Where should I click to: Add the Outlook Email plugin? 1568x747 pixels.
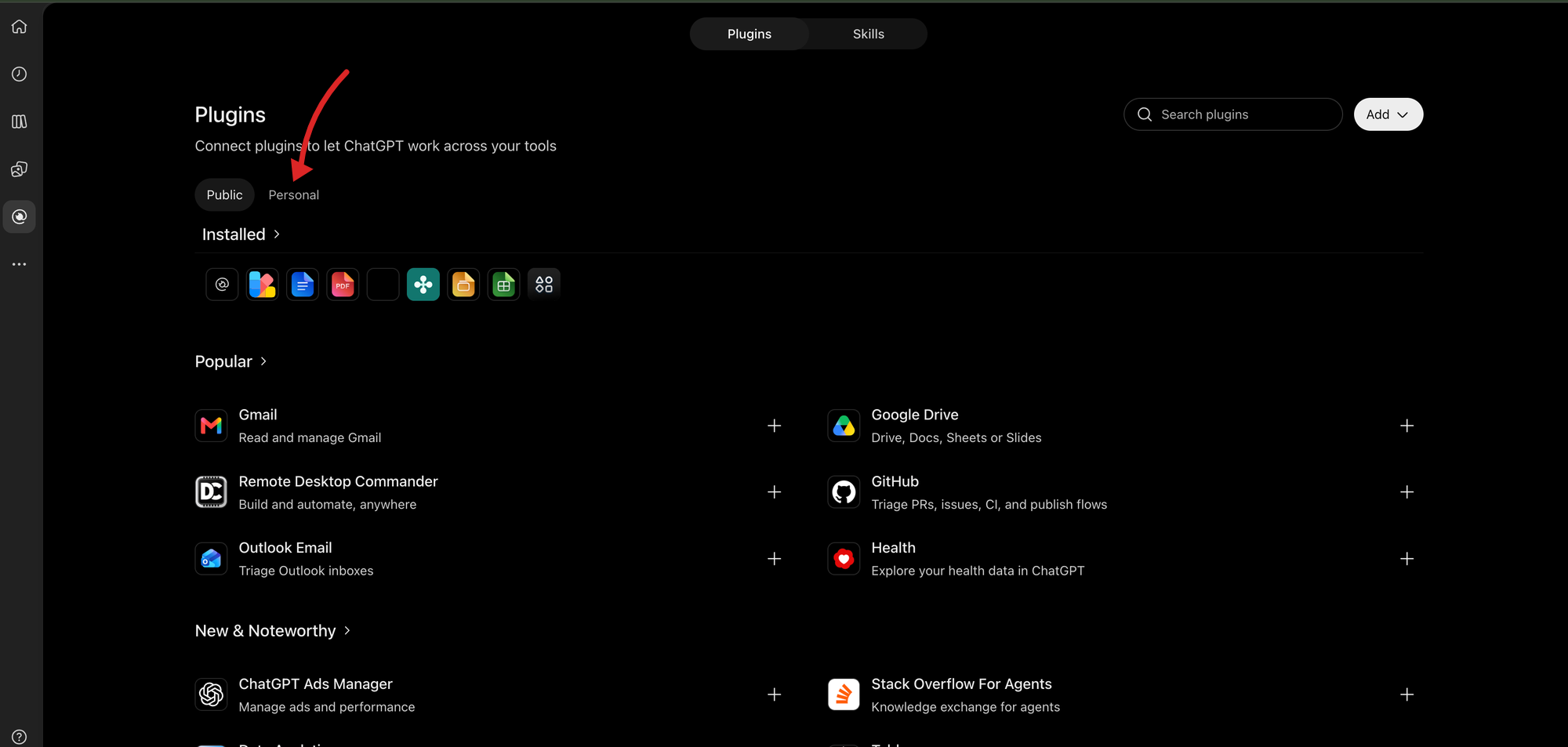click(x=775, y=559)
